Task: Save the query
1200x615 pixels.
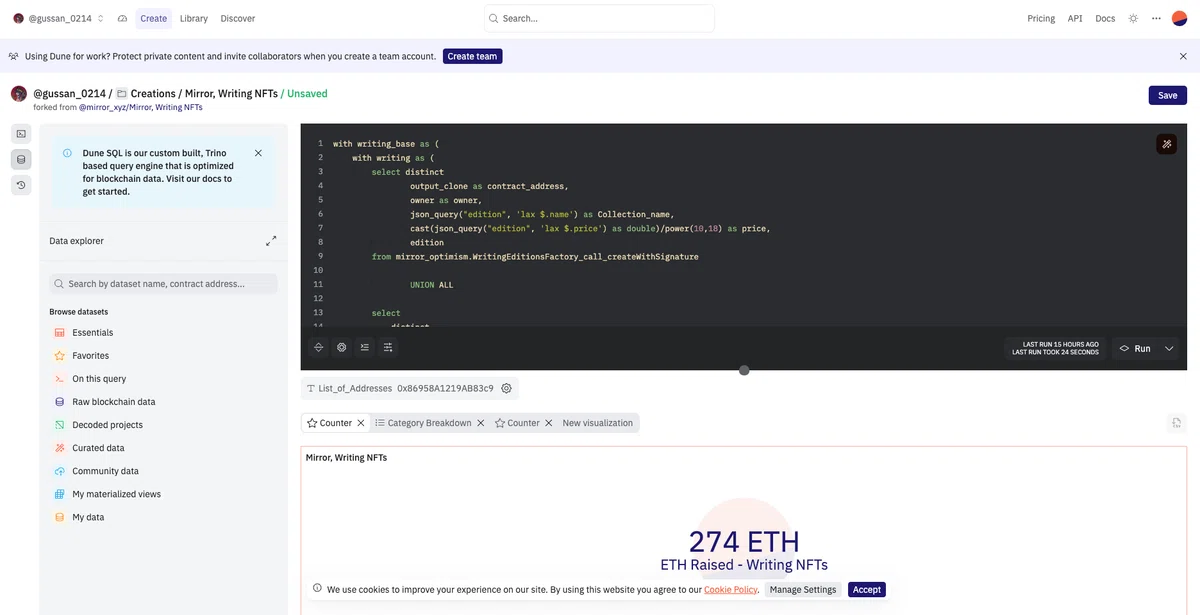Action: click(x=1168, y=95)
